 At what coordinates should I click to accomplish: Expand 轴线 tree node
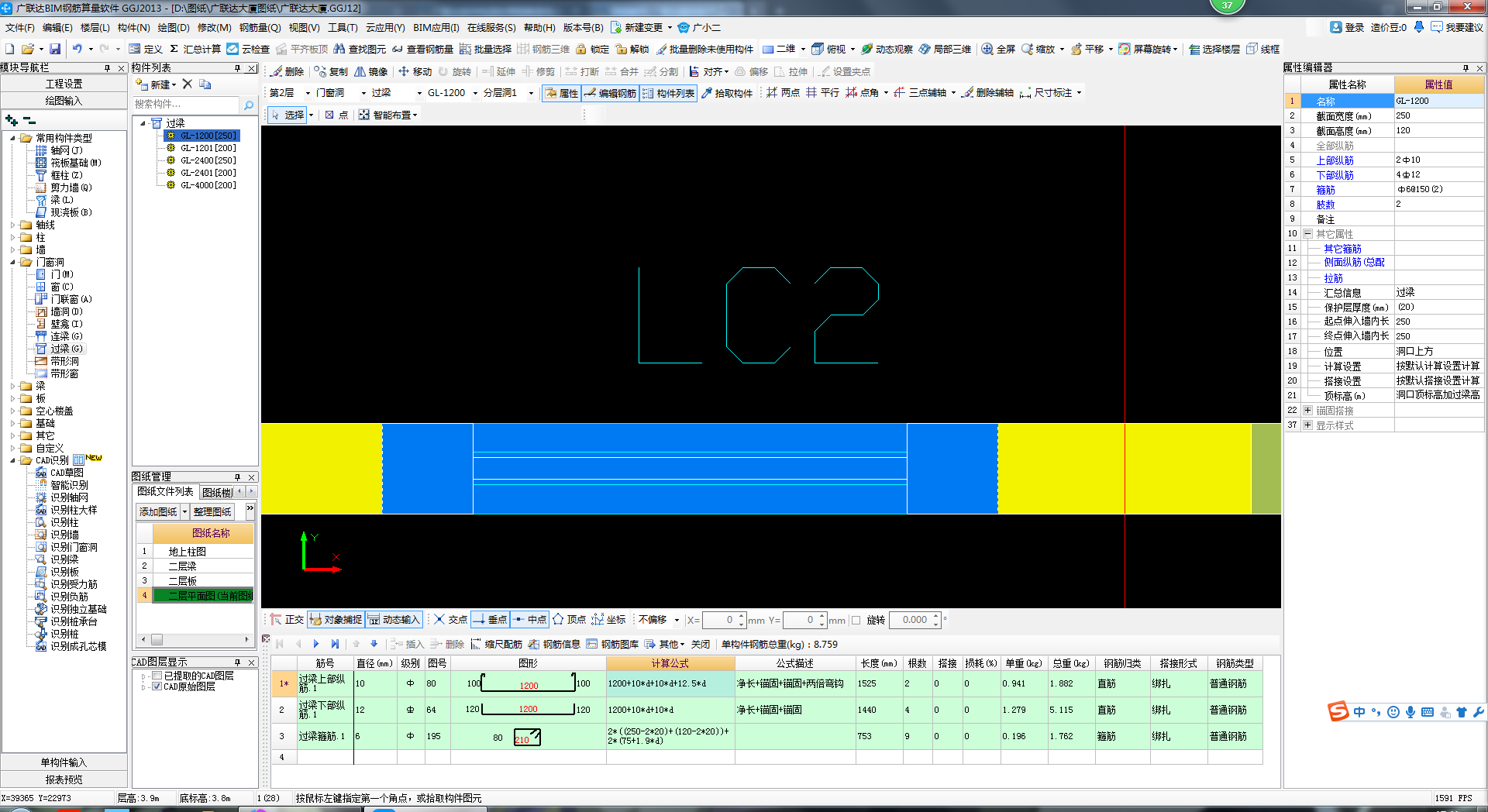click(x=12, y=225)
